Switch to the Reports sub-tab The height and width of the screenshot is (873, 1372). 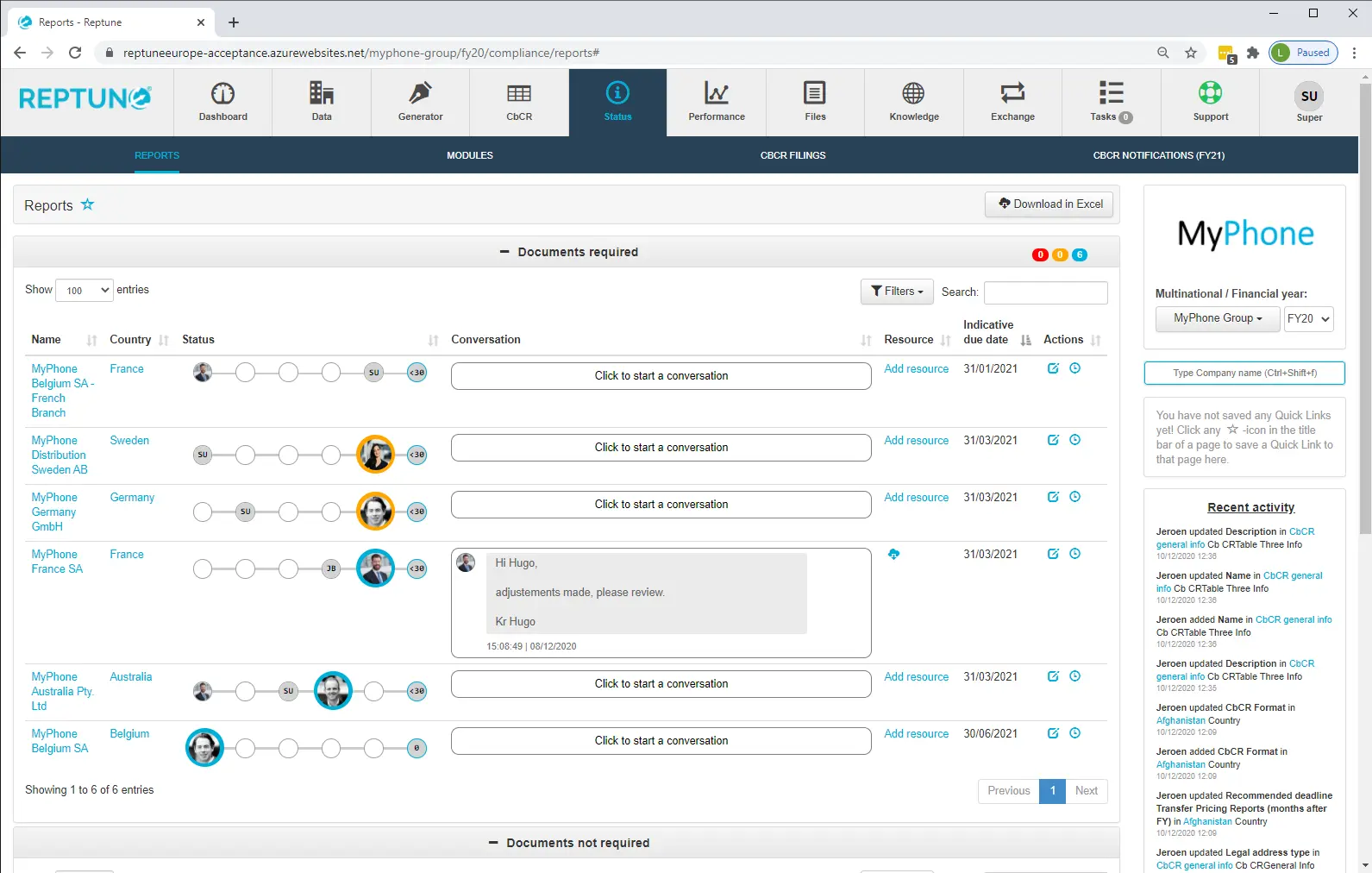(x=157, y=155)
